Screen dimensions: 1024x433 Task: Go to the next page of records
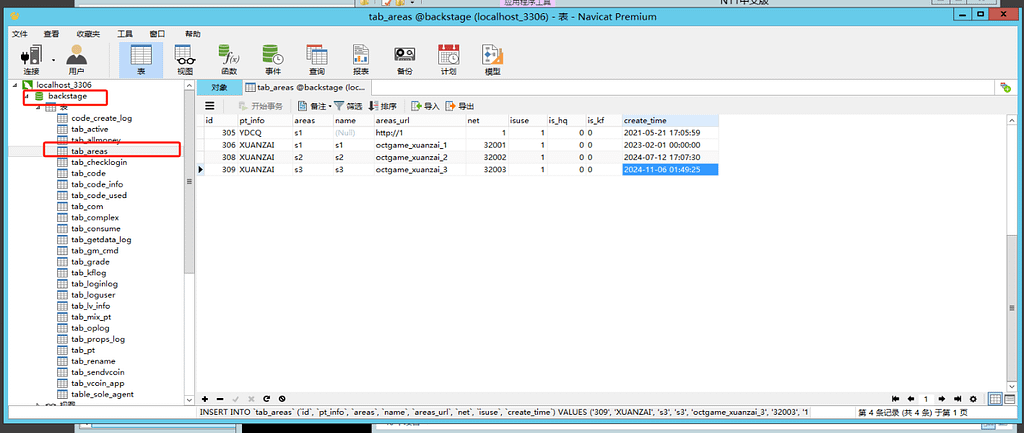942,399
